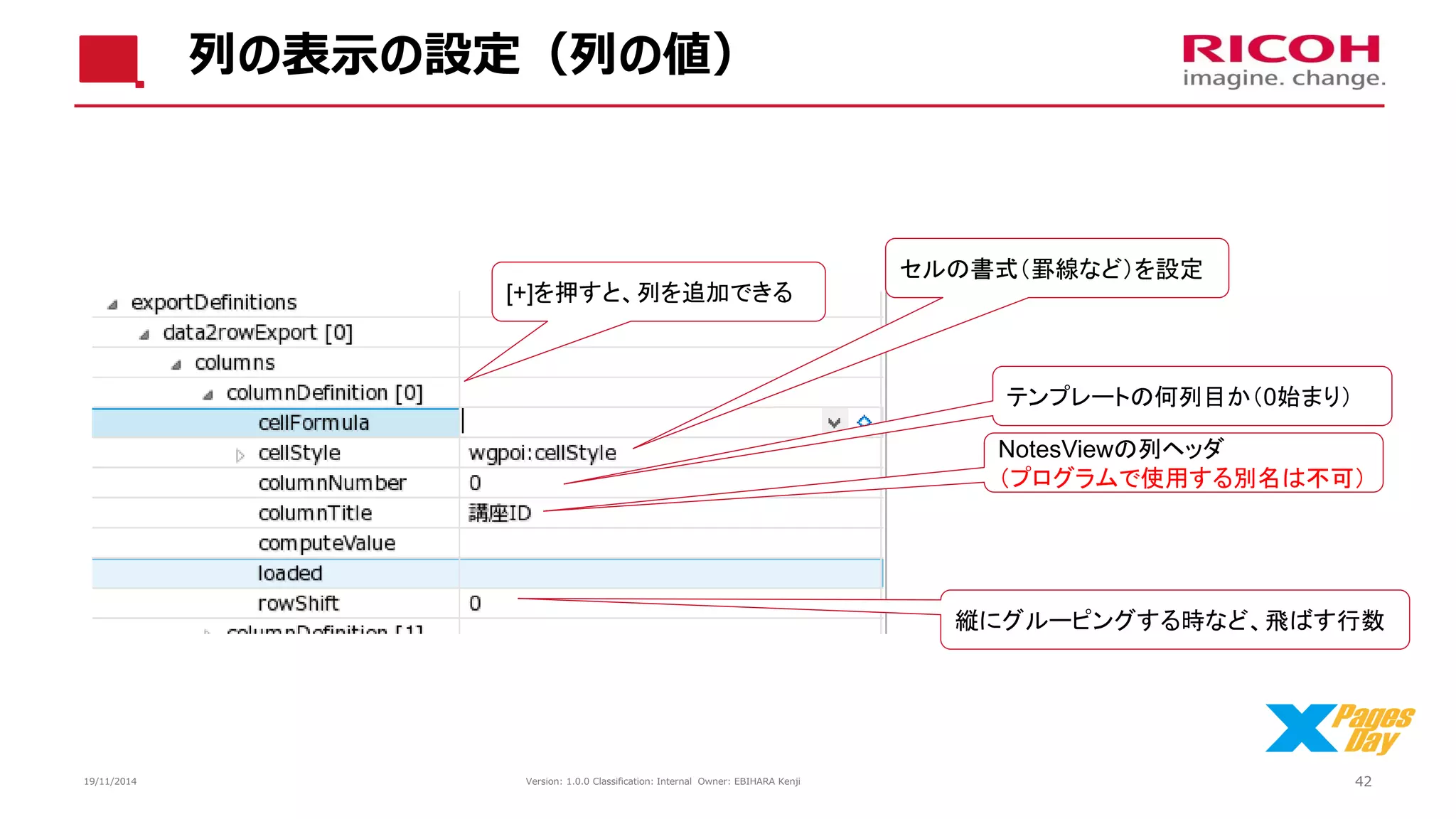
Task: Click the XPages Day logo
Action: [x=1339, y=729]
